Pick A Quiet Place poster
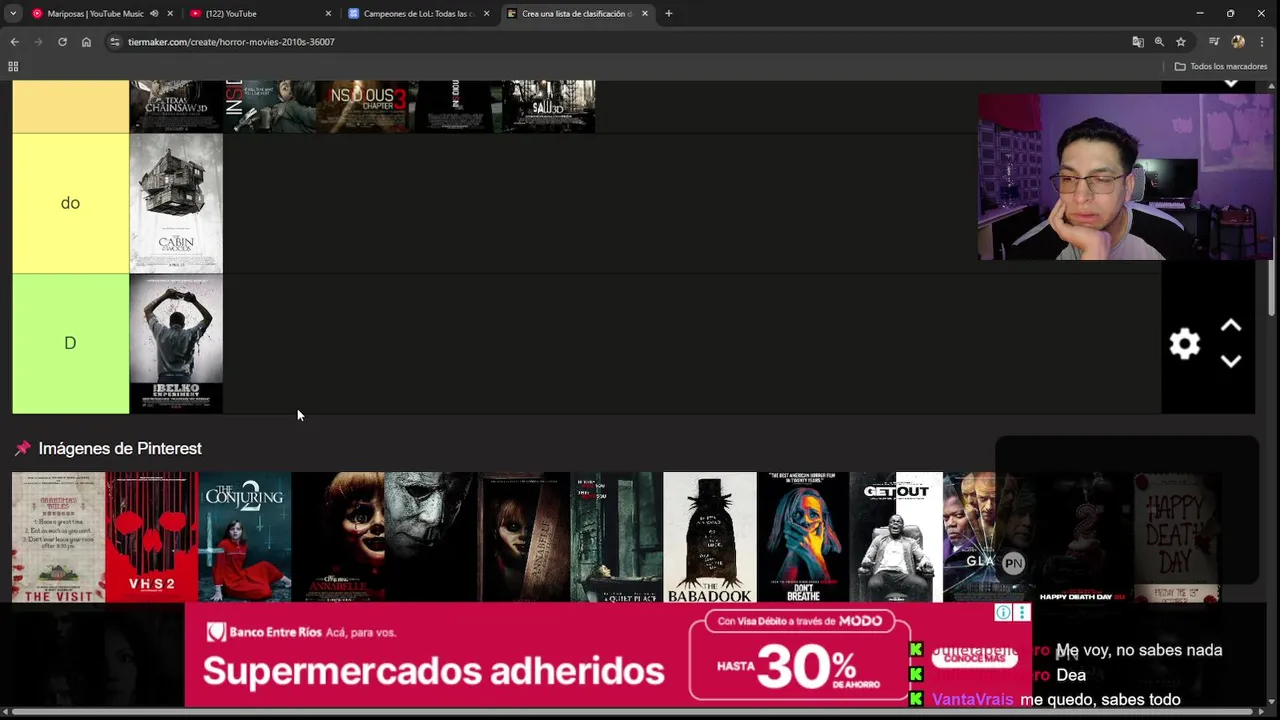The image size is (1280, 720). pos(616,537)
